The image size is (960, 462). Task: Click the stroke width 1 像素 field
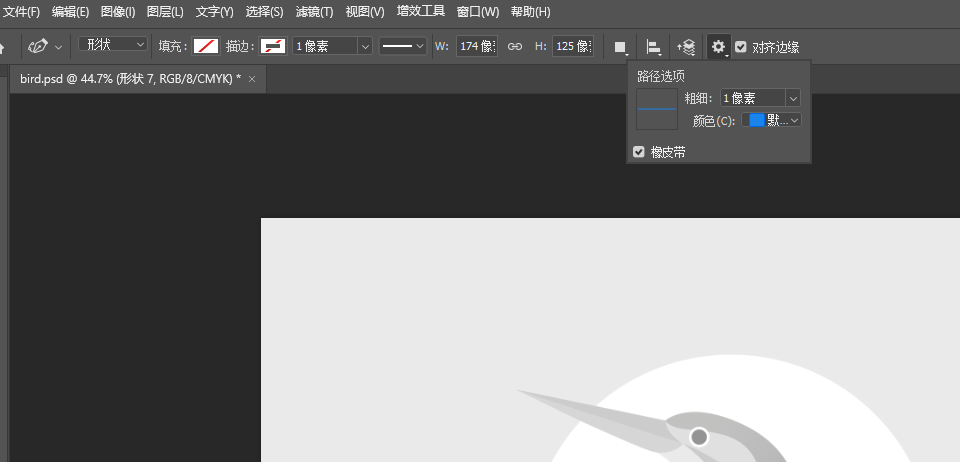pyautogui.click(x=324, y=46)
